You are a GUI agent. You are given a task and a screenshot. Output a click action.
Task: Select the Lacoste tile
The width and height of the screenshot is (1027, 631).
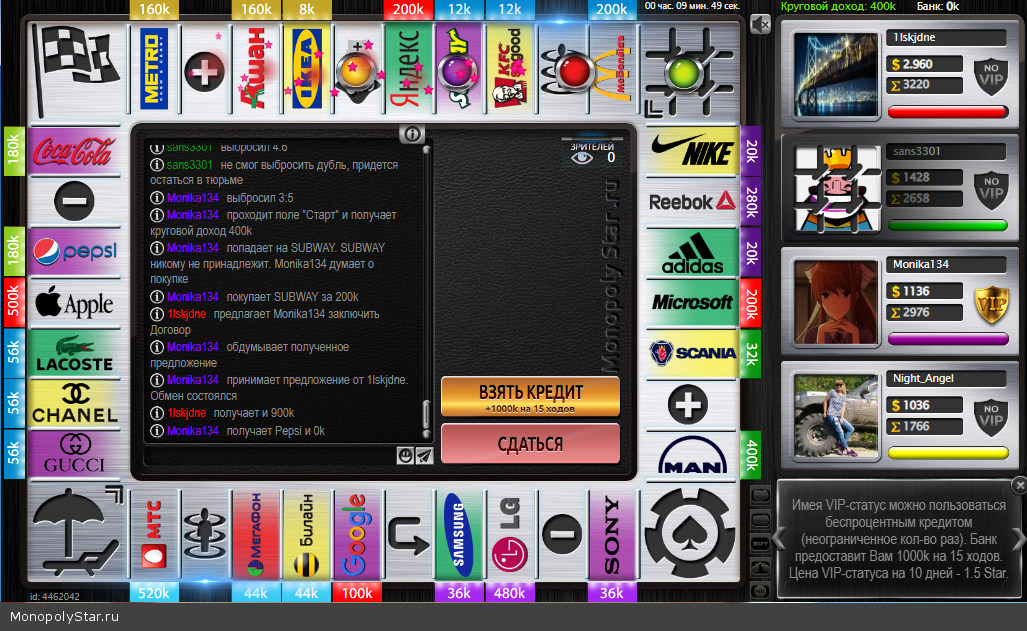74,353
